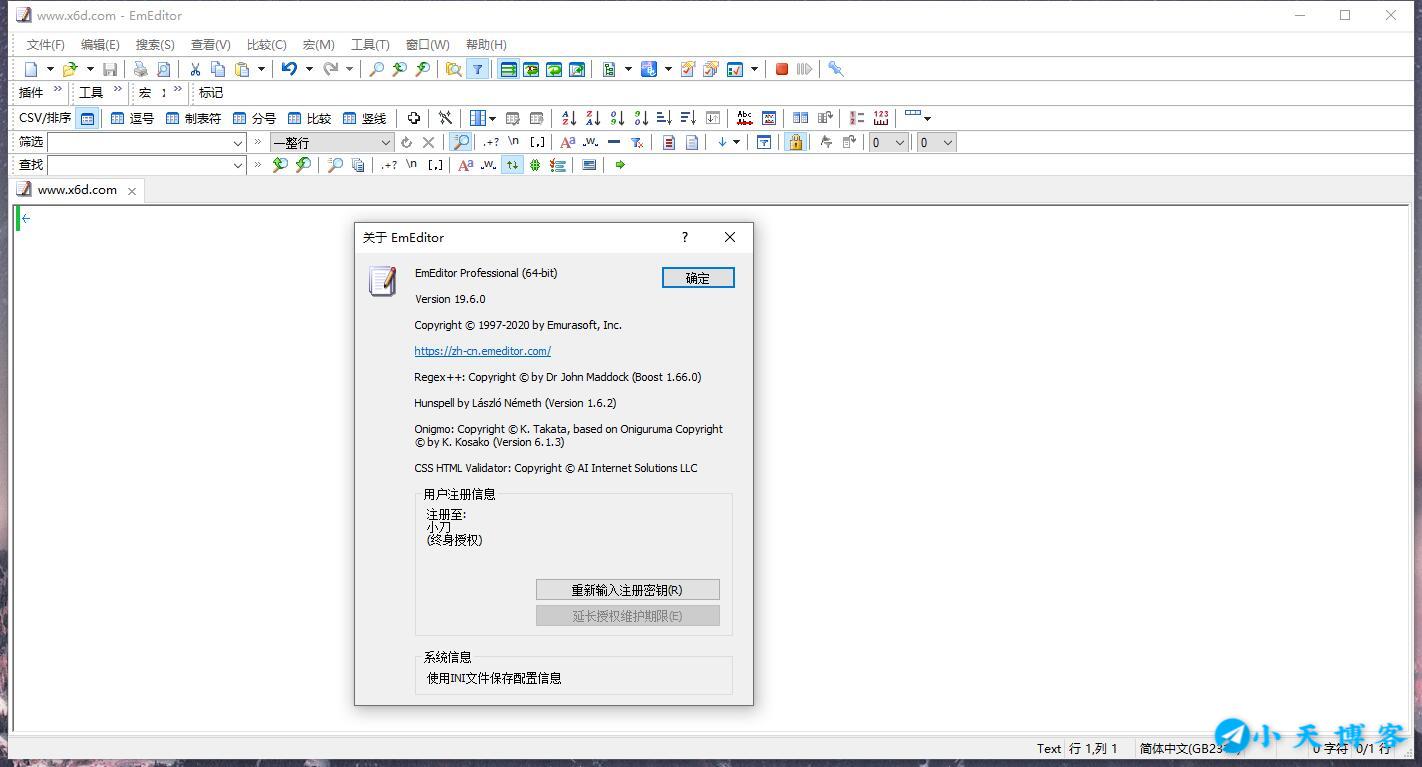Close the www.x6d.com tab with its X
This screenshot has width=1422, height=767.
coord(132,191)
